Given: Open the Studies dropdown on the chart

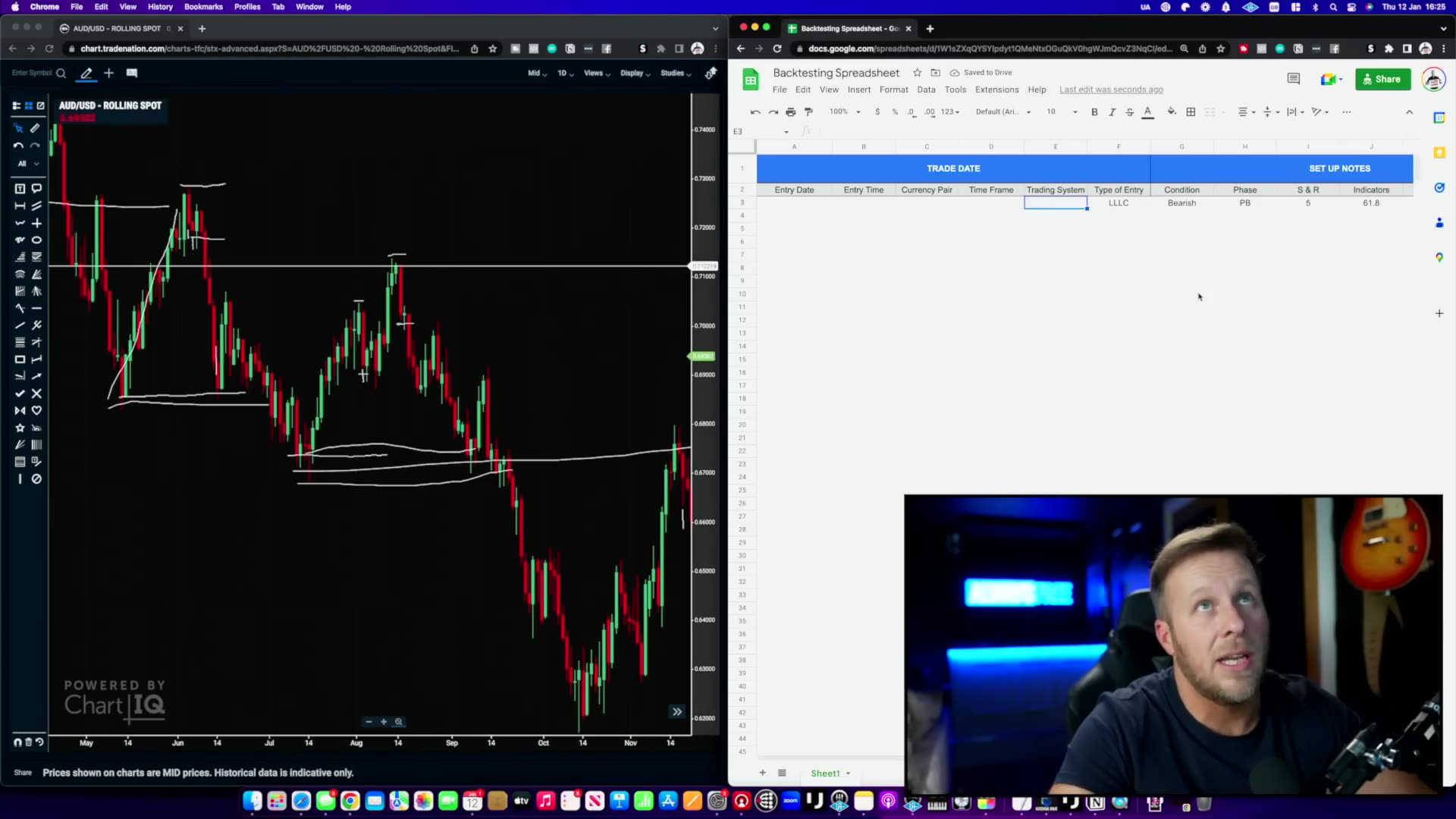Looking at the screenshot, I should point(675,73).
